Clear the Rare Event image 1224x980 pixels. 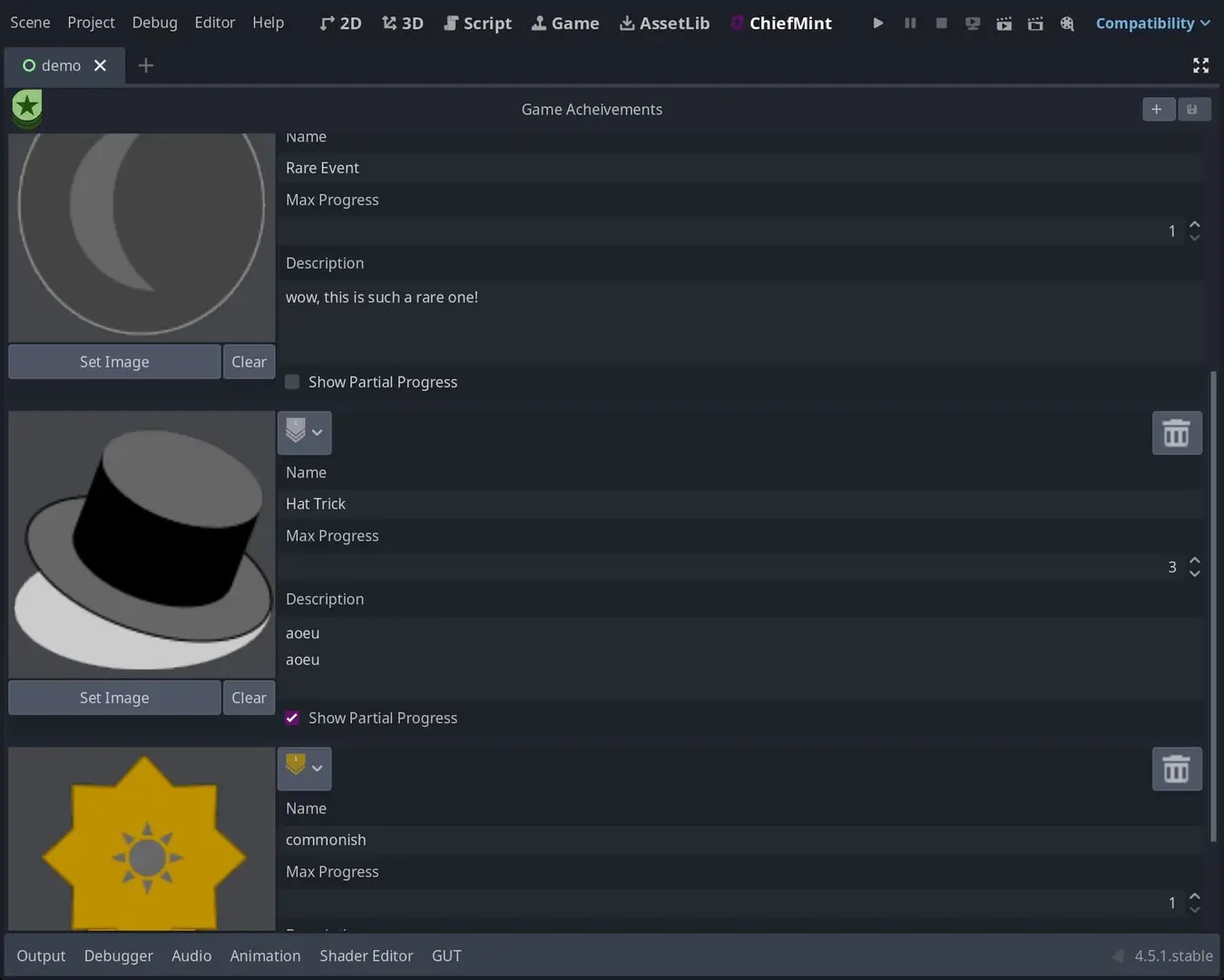(x=248, y=361)
